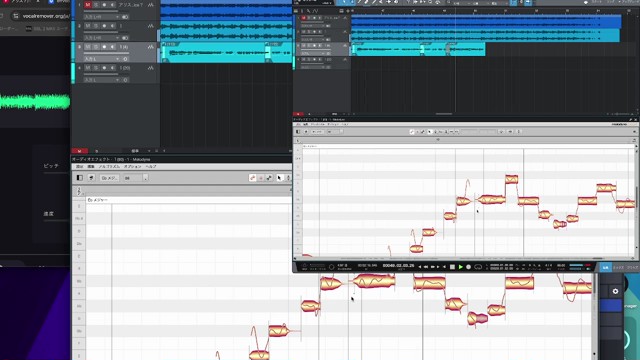Open the gear settings icon at right edge
640x360 pixels.
[x=615, y=291]
